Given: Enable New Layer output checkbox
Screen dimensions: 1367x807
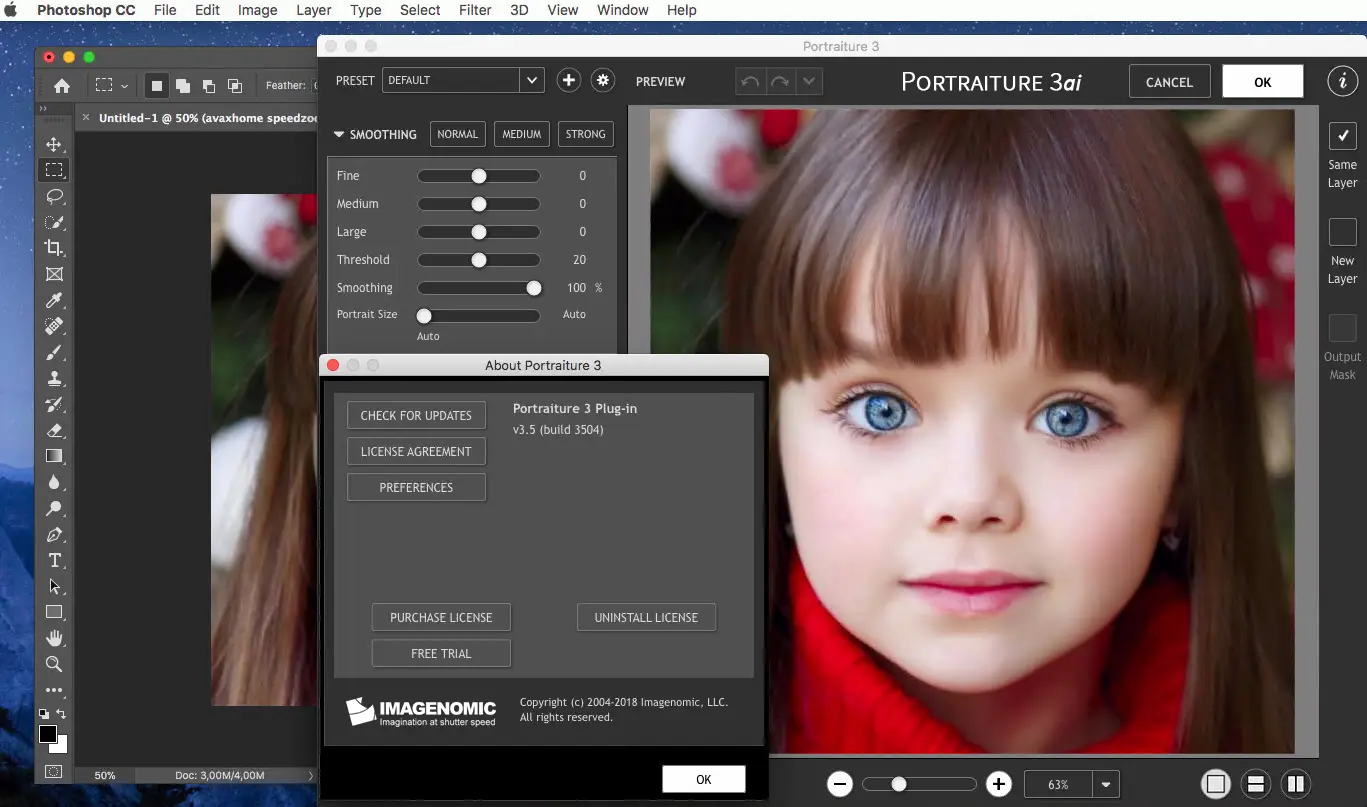Looking at the screenshot, I should [1342, 232].
